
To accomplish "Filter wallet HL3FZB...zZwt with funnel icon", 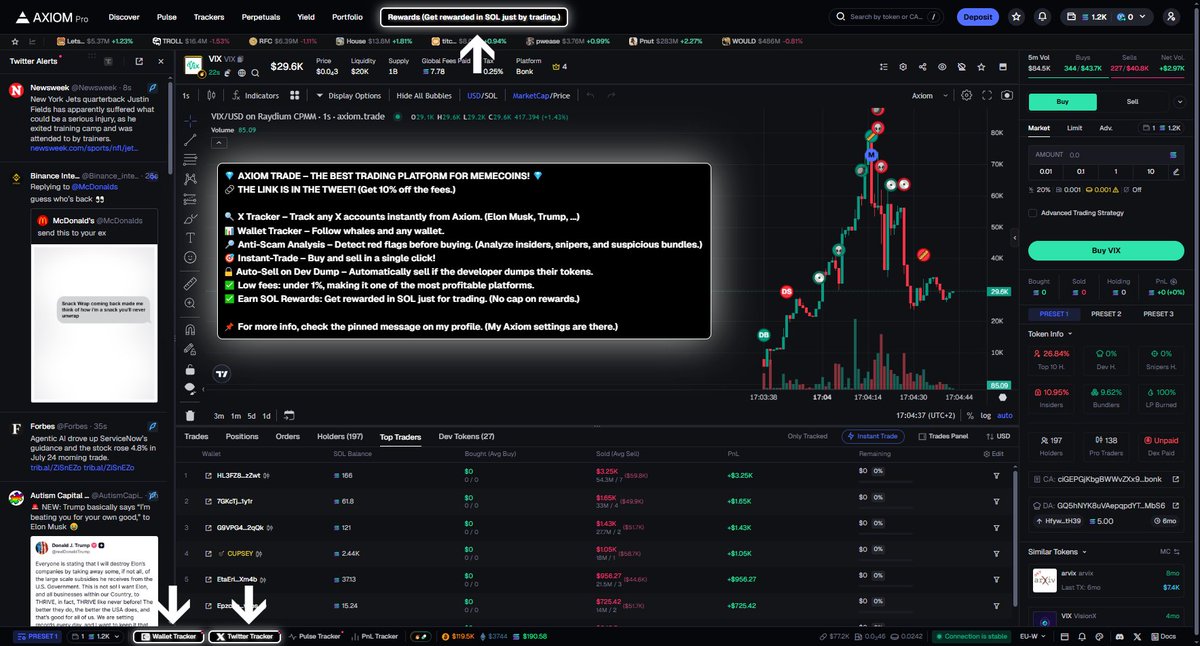I will pos(996,474).
